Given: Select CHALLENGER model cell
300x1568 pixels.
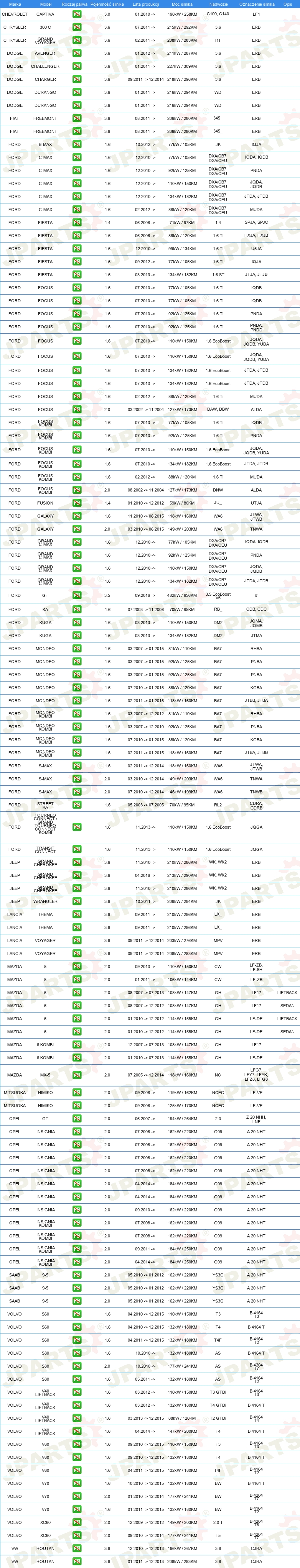Looking at the screenshot, I should 45,66.
